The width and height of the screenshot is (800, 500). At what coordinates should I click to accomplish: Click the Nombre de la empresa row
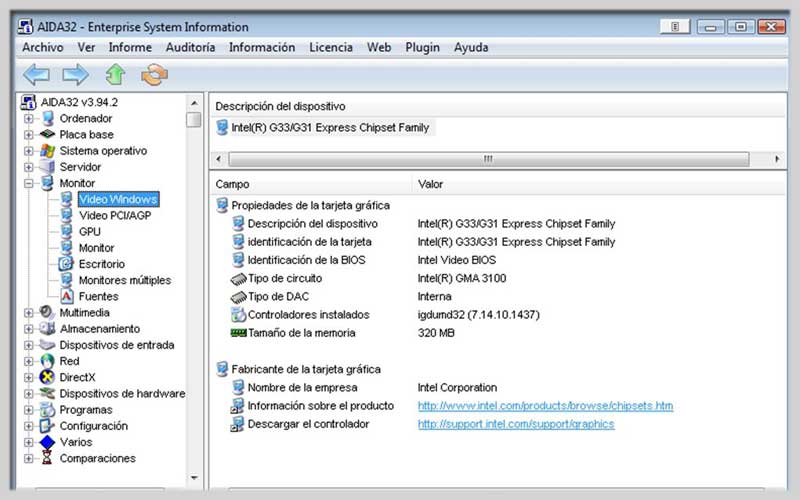[302, 387]
